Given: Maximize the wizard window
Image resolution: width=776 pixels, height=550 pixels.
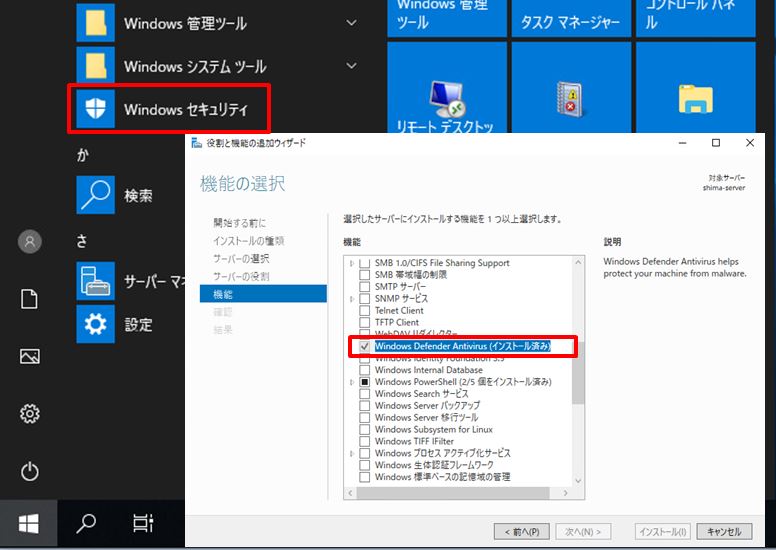Looking at the screenshot, I should [716, 143].
